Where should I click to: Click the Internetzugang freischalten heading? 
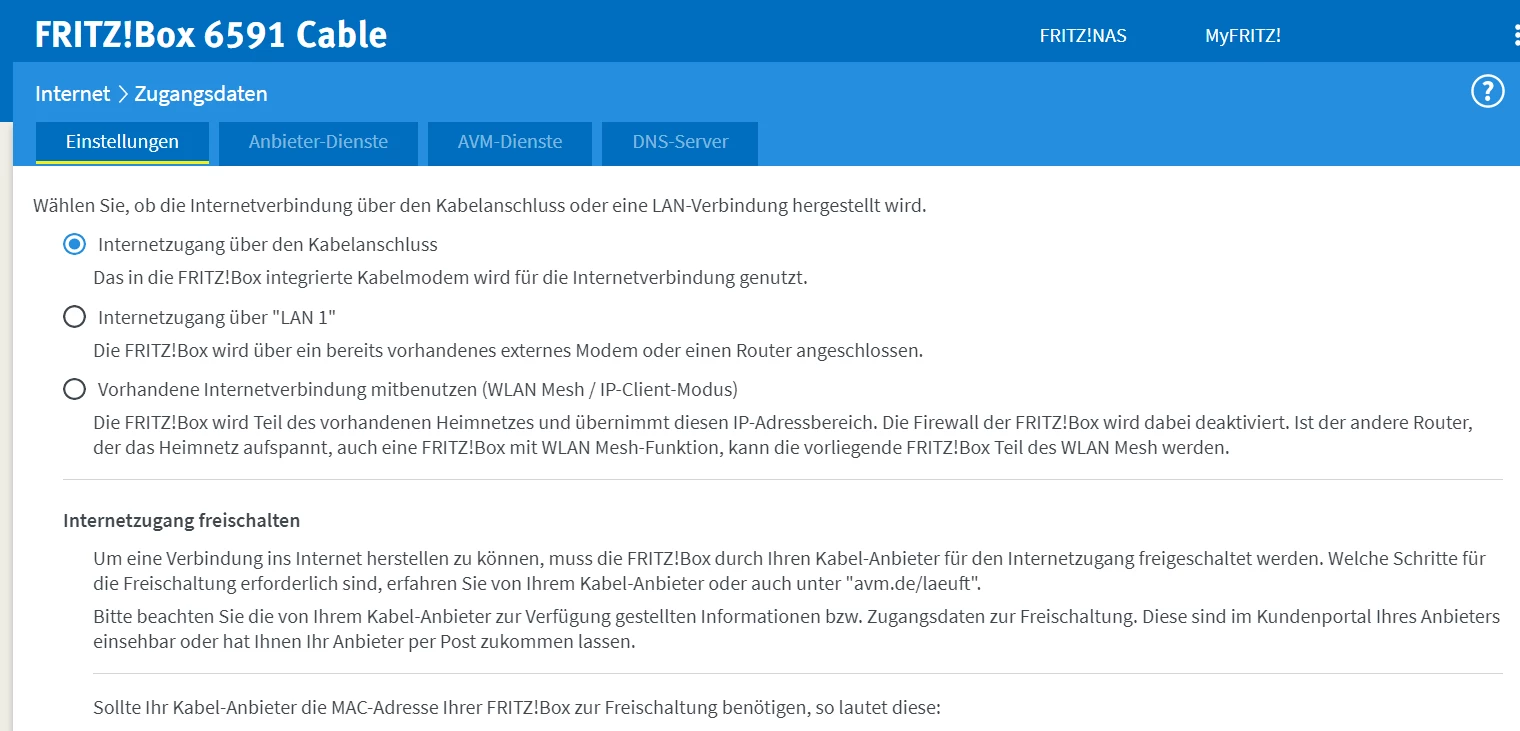[182, 521]
